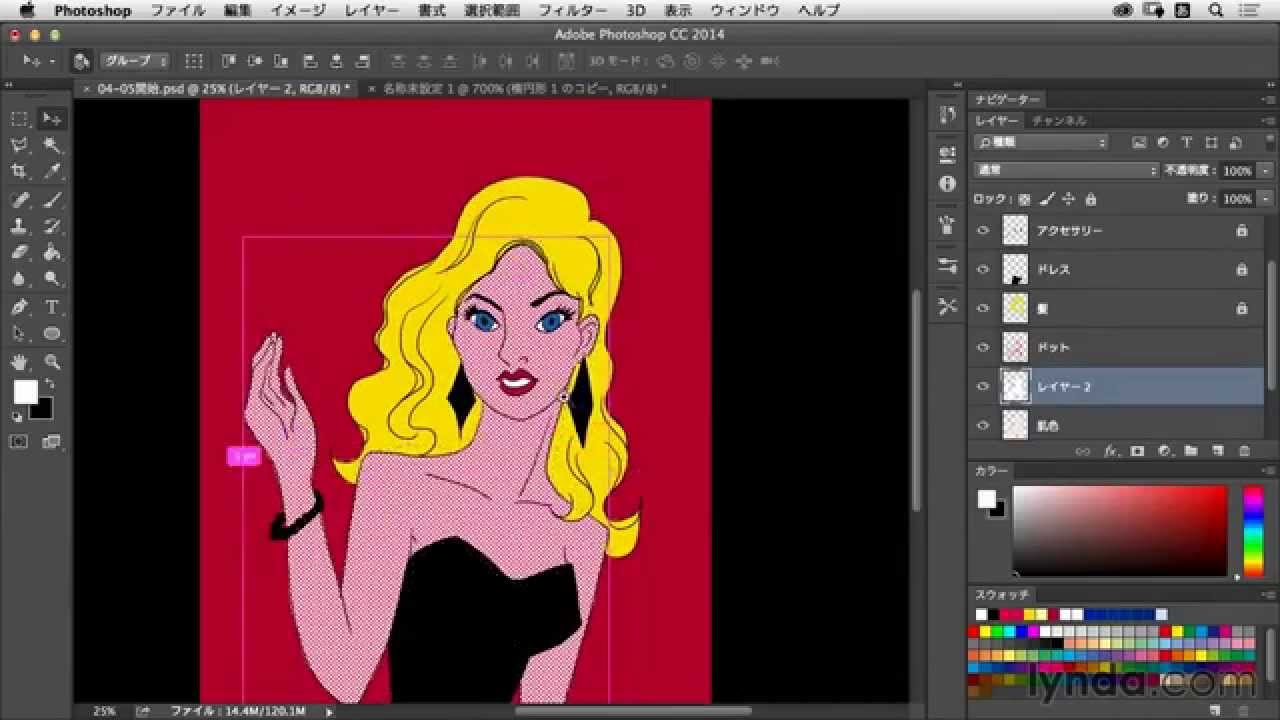Select the Eraser tool
The height and width of the screenshot is (720, 1280).
pos(20,253)
